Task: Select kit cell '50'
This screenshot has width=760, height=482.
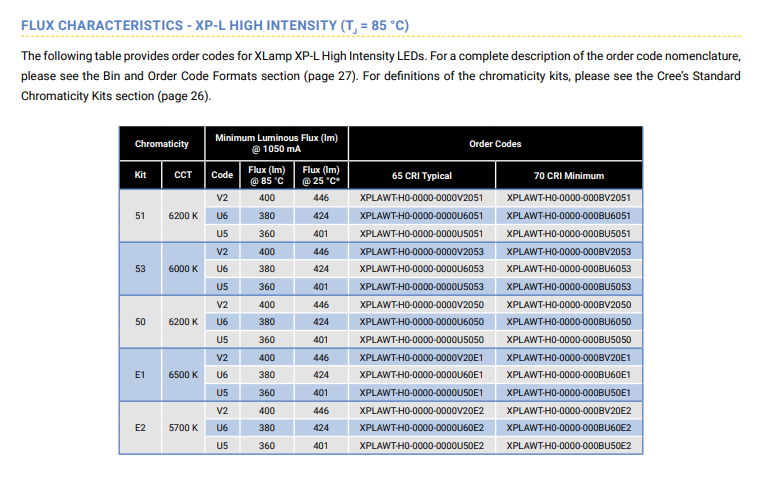Action: [x=140, y=321]
